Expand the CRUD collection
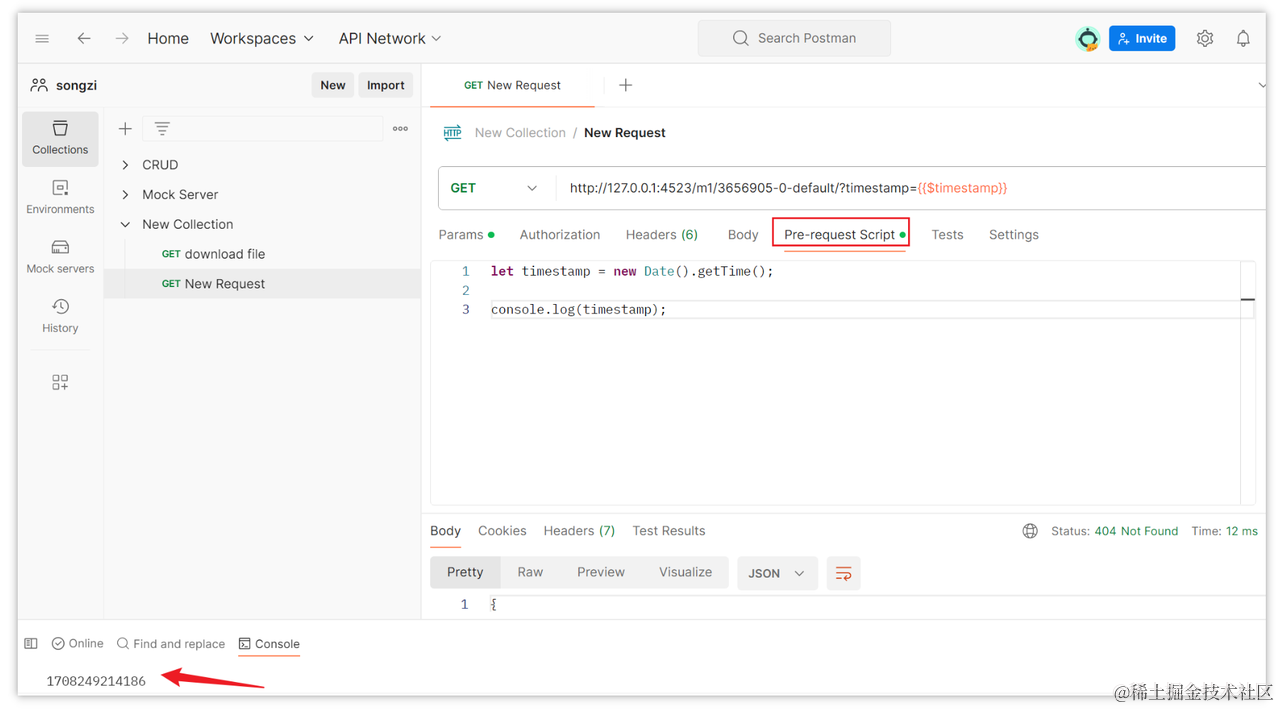This screenshot has width=1280, height=709. tap(125, 165)
